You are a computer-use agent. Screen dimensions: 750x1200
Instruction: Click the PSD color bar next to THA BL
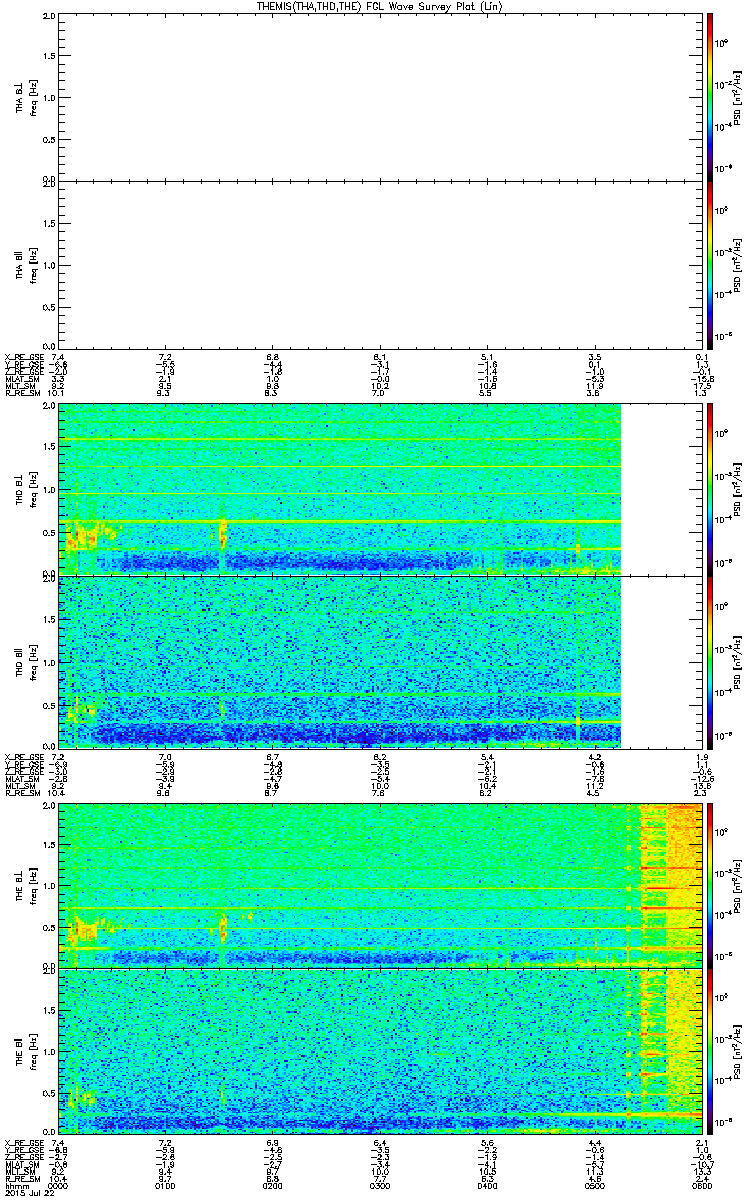point(710,97)
